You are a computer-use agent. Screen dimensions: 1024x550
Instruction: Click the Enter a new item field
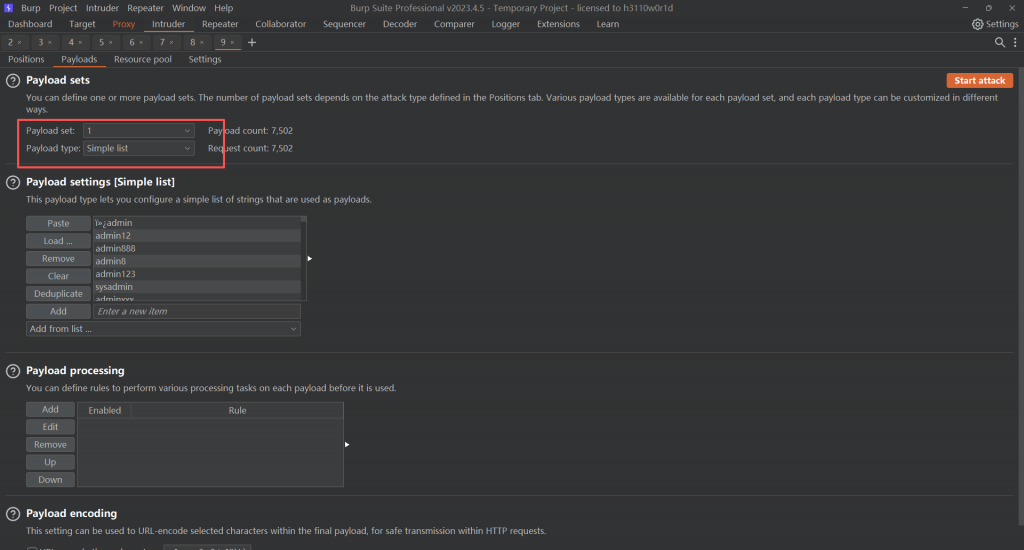pyautogui.click(x=197, y=312)
